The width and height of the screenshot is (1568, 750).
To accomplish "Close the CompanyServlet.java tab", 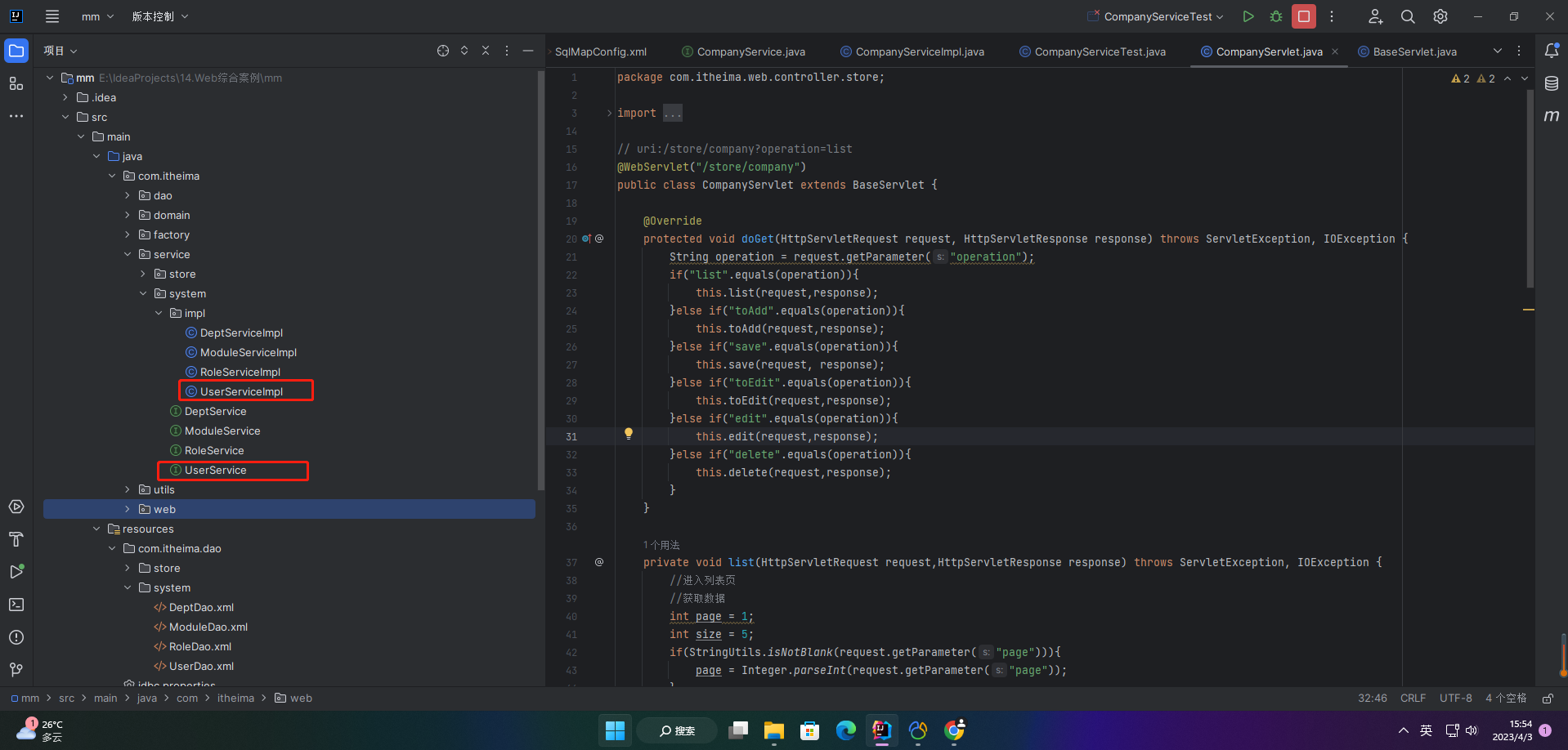I will coord(1335,51).
